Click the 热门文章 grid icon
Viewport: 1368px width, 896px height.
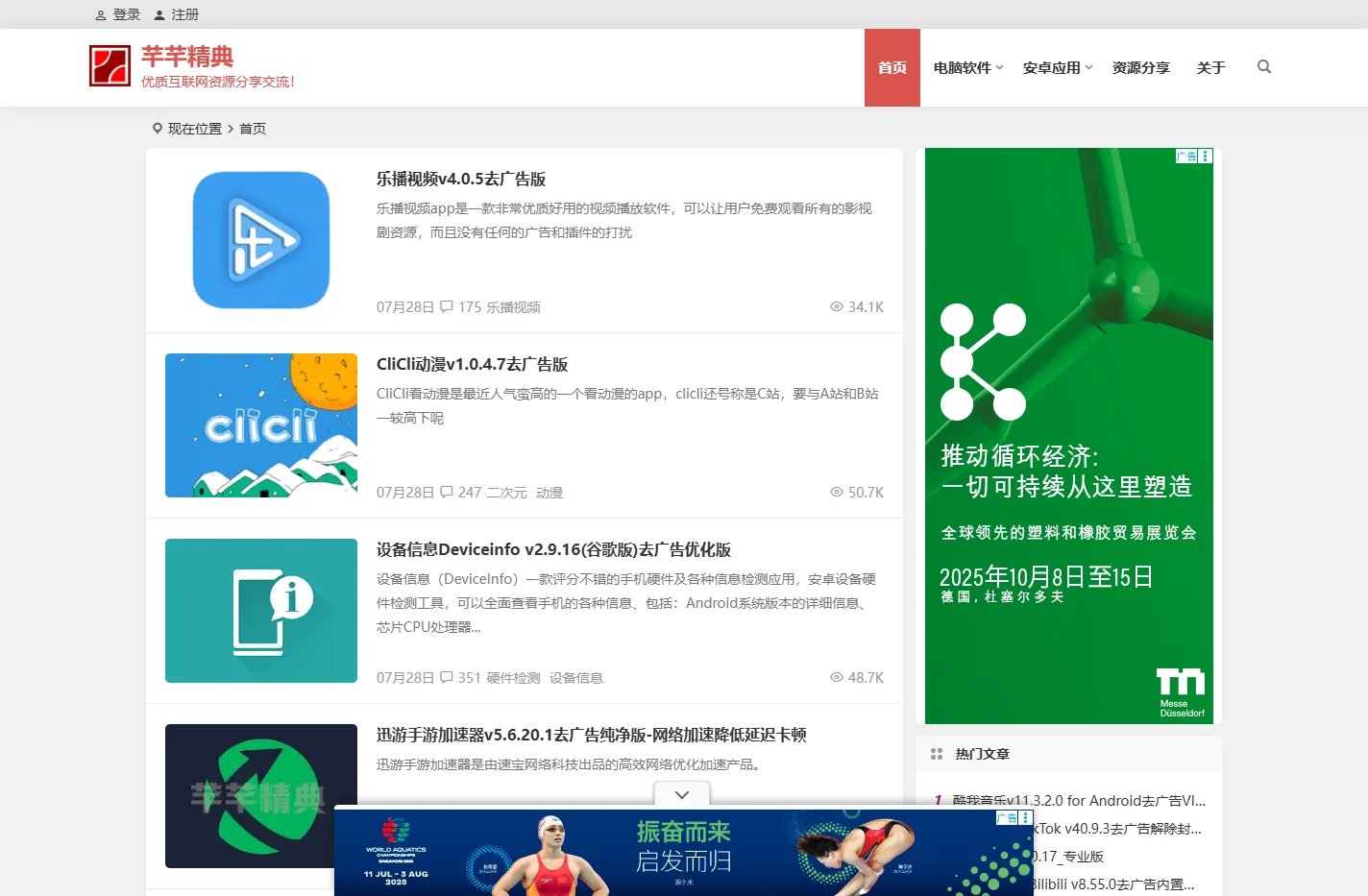(x=937, y=754)
